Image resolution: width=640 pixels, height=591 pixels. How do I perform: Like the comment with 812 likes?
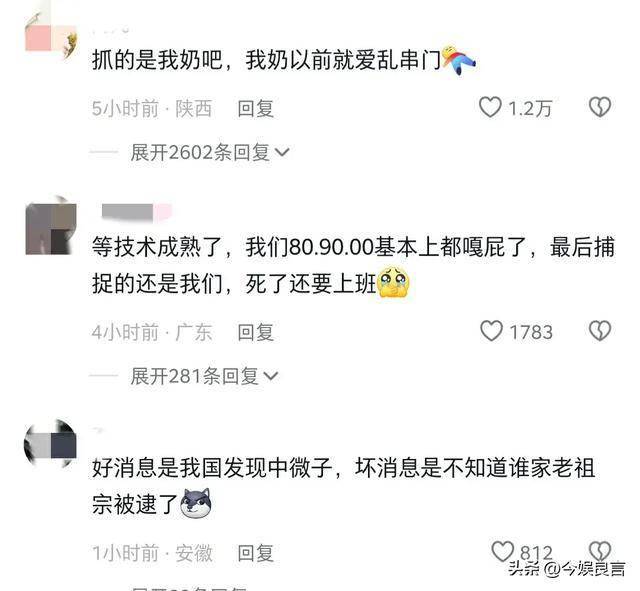502,551
